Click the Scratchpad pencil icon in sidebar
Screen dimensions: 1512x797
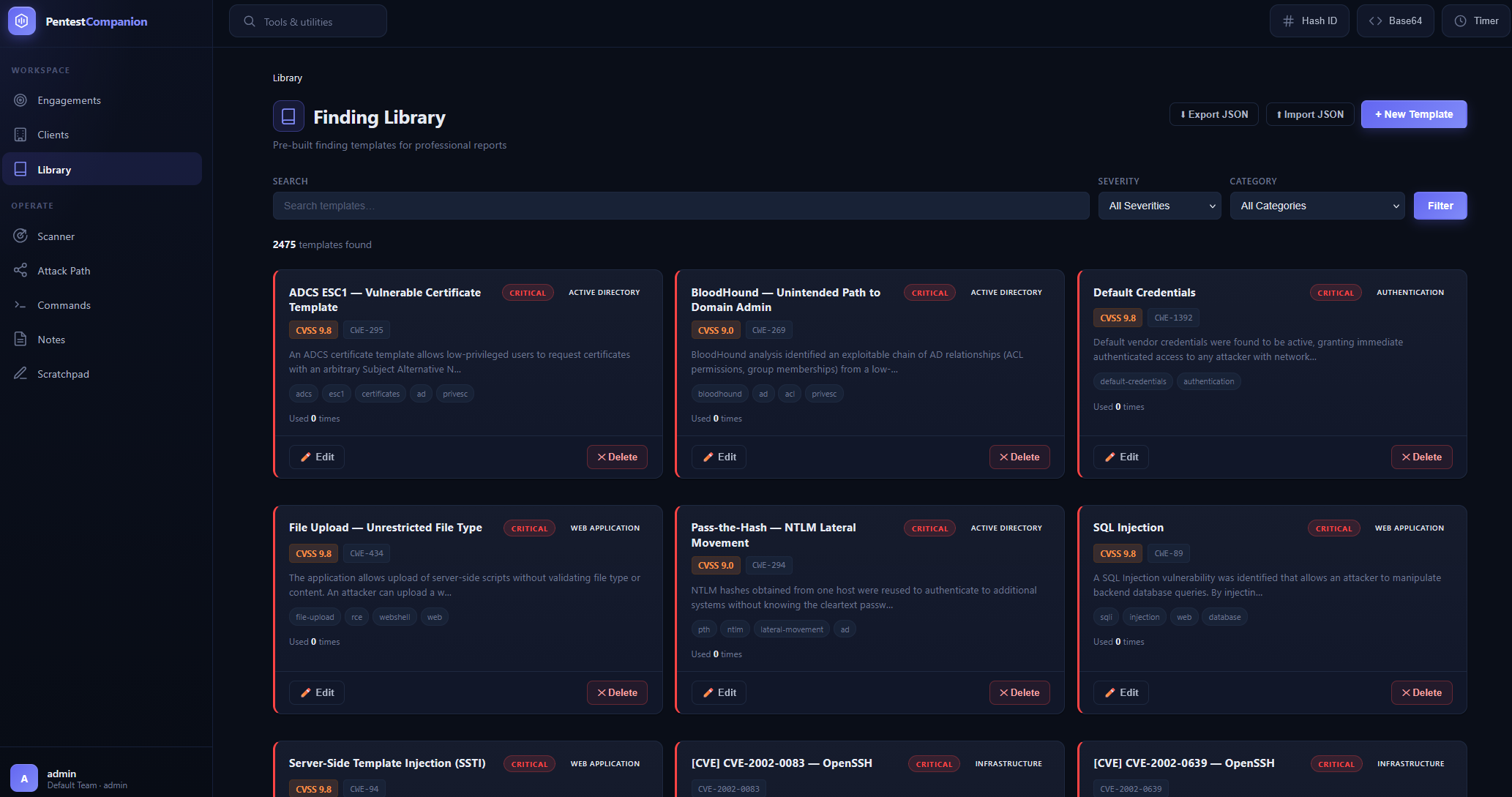[20, 373]
